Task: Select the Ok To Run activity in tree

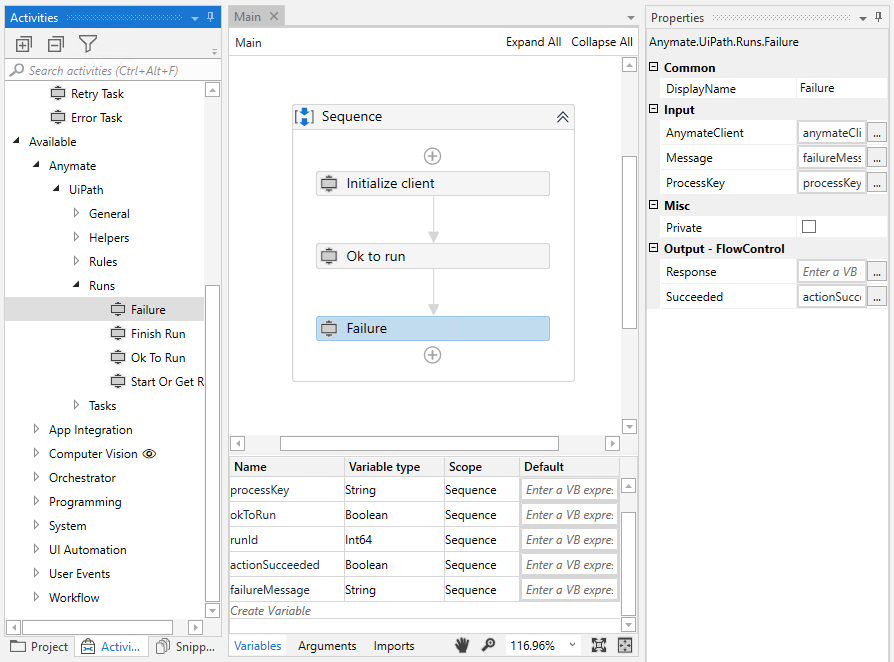Action: [148, 358]
